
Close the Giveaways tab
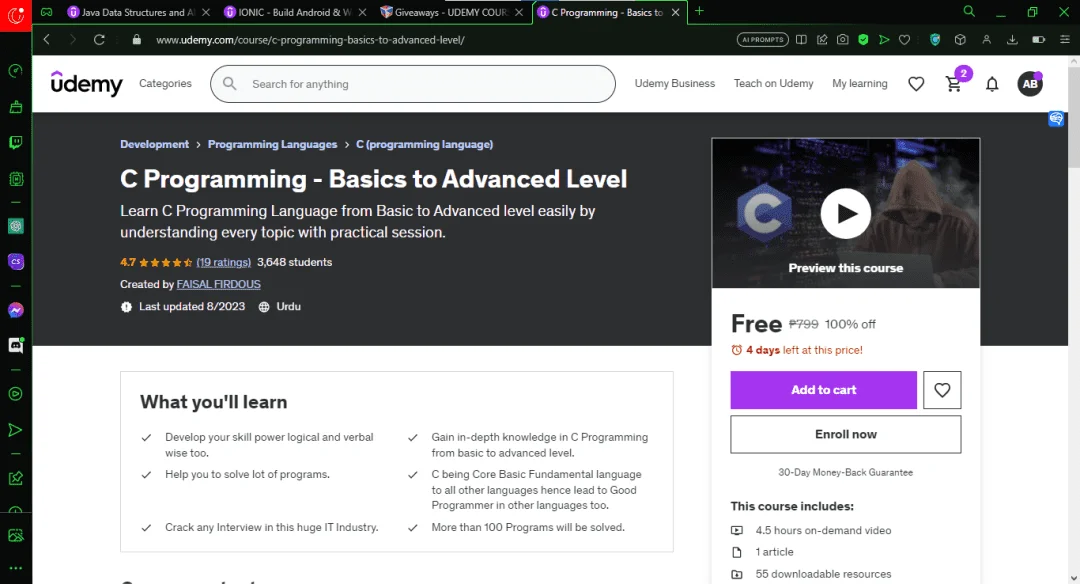pos(519,12)
